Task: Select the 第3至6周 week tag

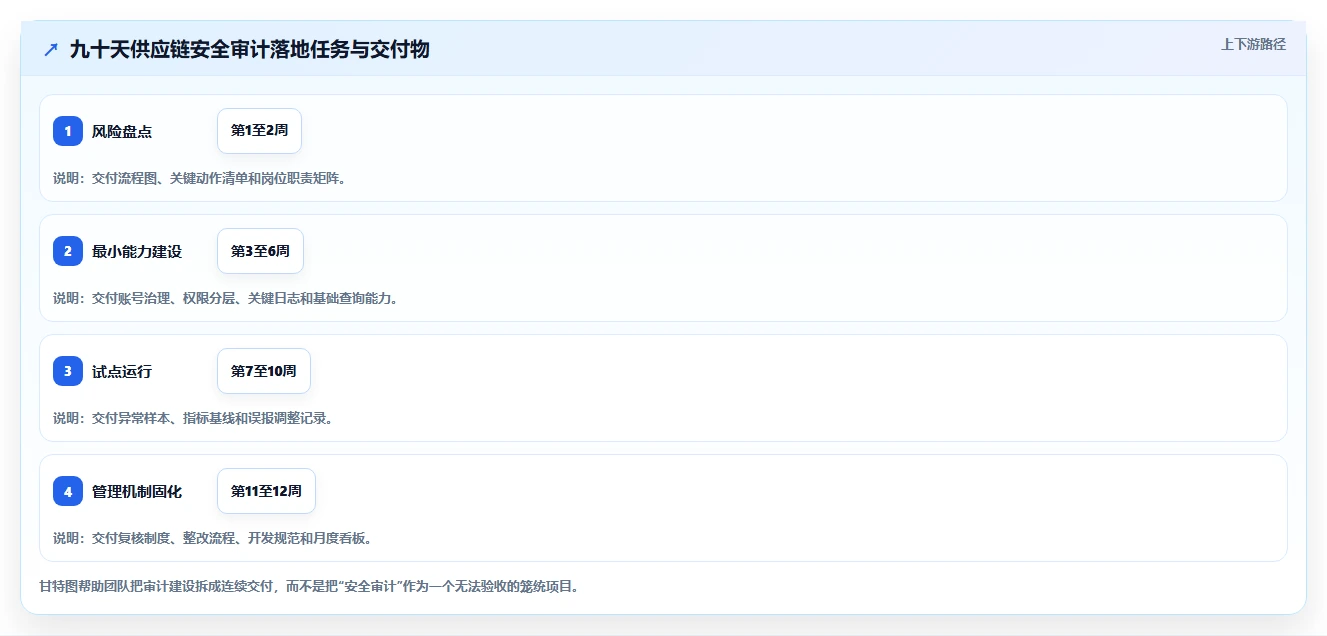Action: coord(260,251)
